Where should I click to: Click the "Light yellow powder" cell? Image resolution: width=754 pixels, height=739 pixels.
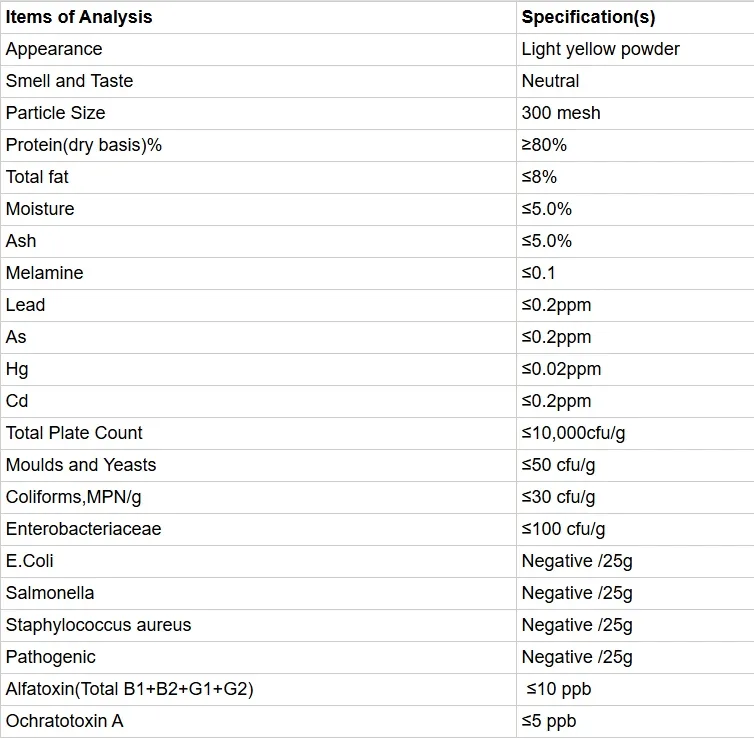click(x=600, y=49)
